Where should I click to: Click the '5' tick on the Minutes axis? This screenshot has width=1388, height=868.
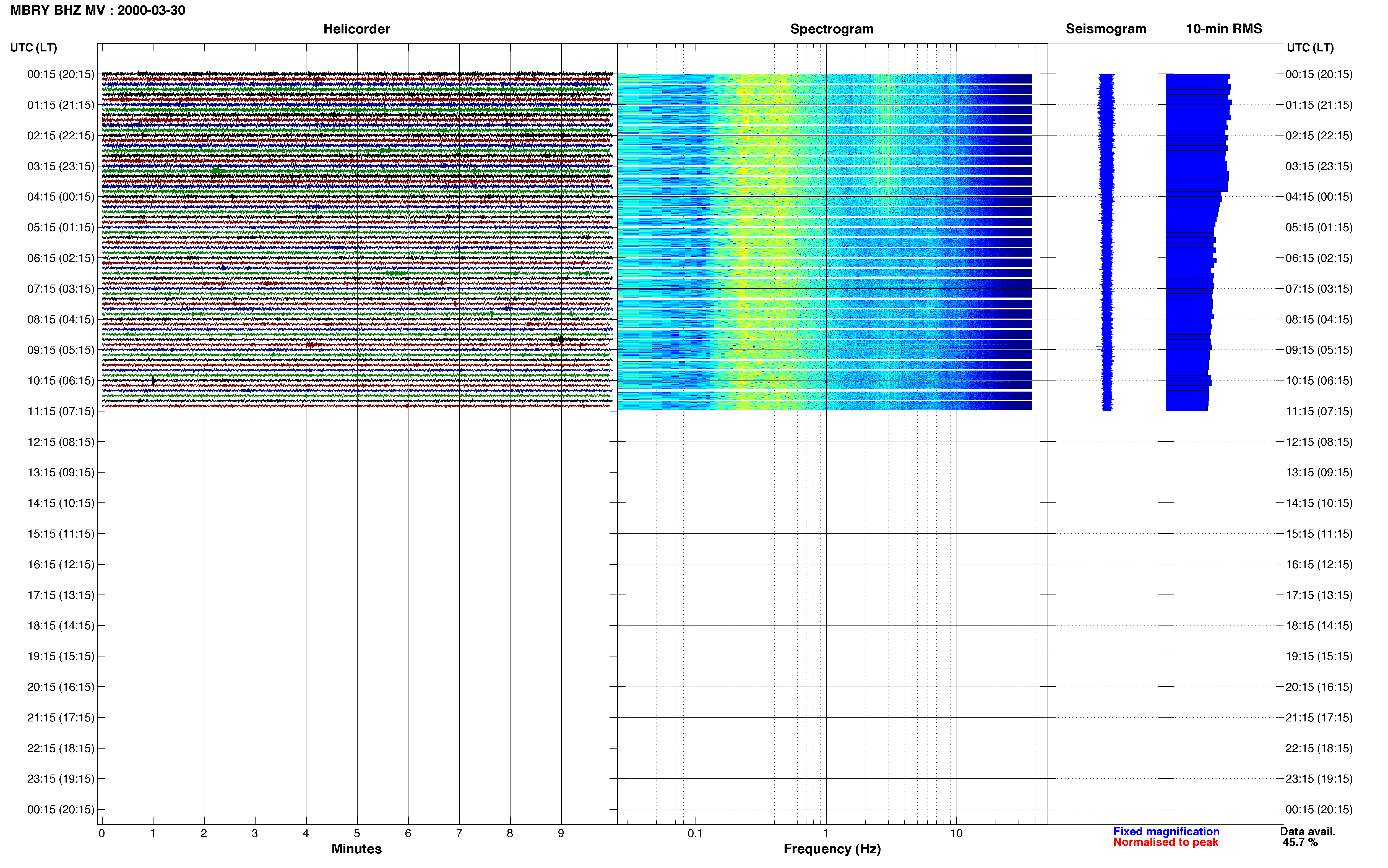(357, 833)
